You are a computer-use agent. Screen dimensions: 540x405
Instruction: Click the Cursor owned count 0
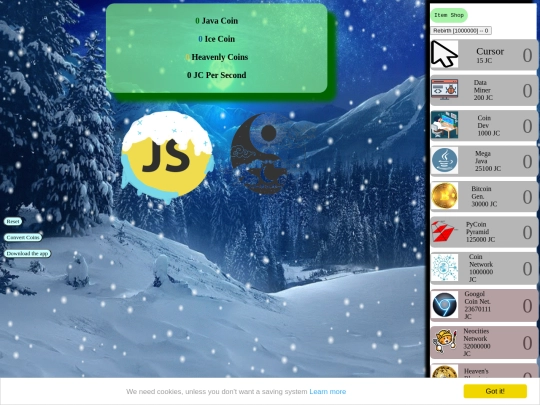click(x=527, y=55)
